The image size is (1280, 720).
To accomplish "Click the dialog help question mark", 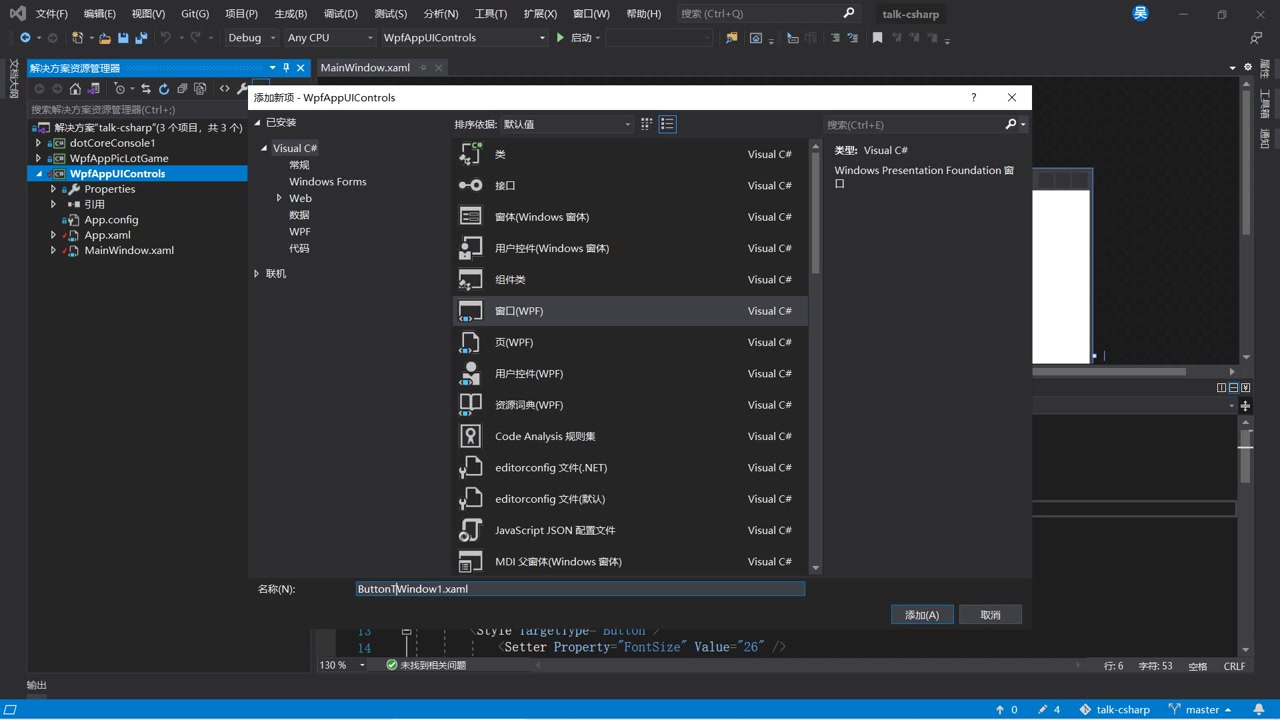I will [x=973, y=97].
